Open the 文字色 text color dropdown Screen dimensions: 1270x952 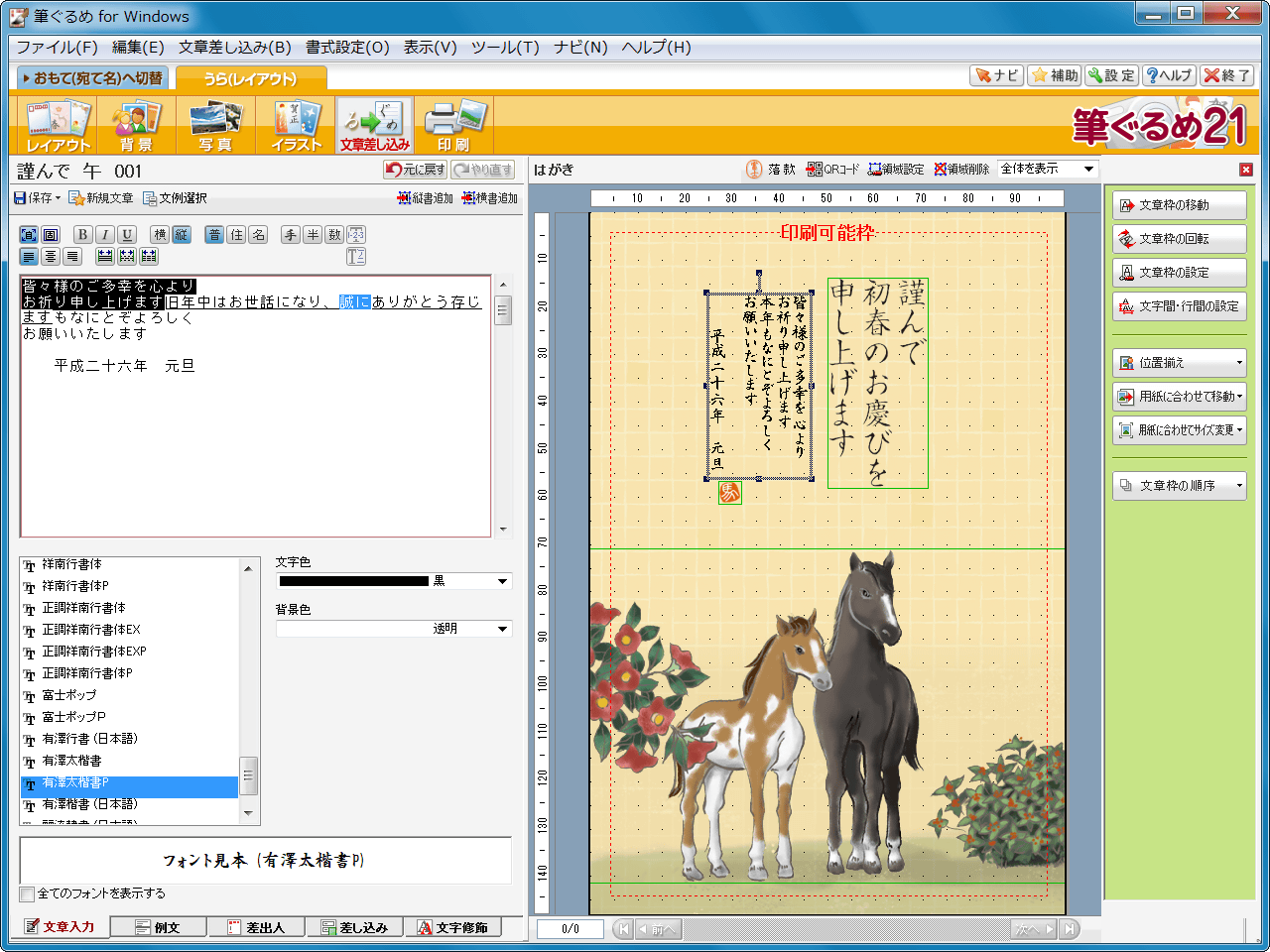(502, 582)
